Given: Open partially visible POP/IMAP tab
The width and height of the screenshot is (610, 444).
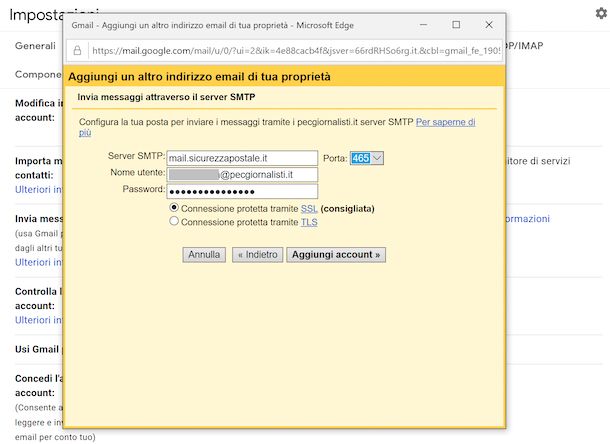Looking at the screenshot, I should click(524, 46).
